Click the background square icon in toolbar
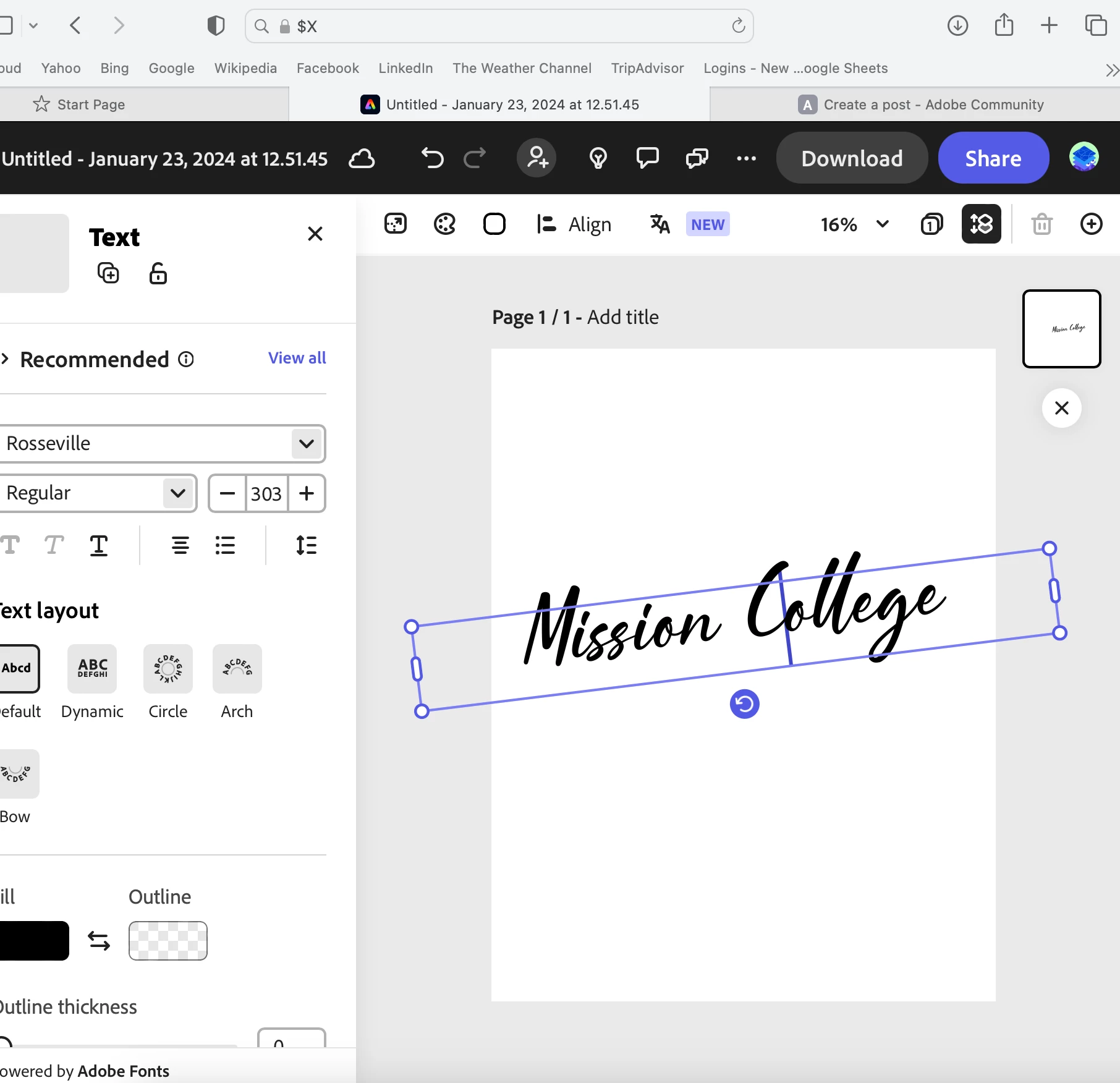 coord(494,224)
